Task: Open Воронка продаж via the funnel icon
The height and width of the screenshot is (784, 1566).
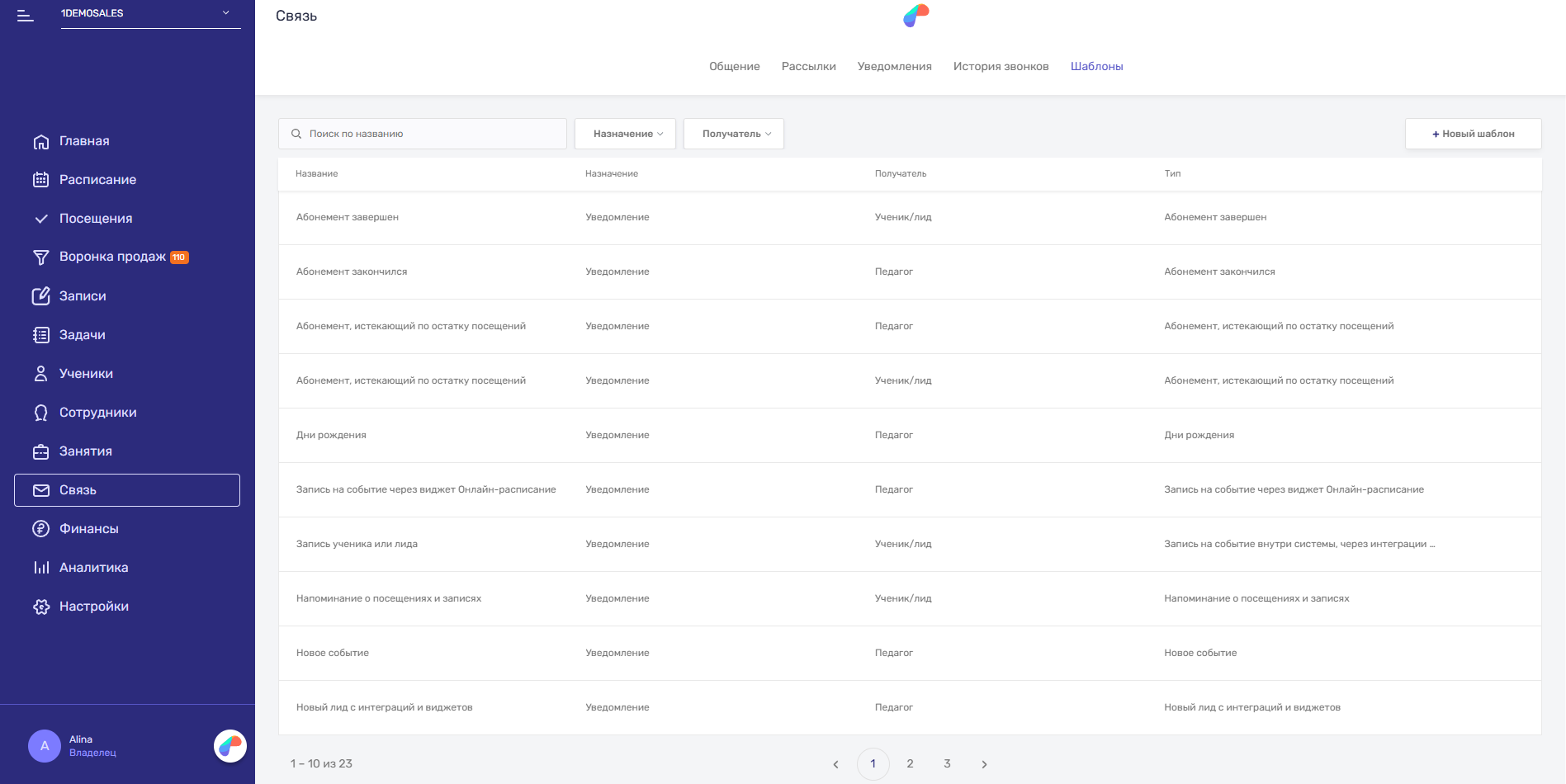Action: 40,257
